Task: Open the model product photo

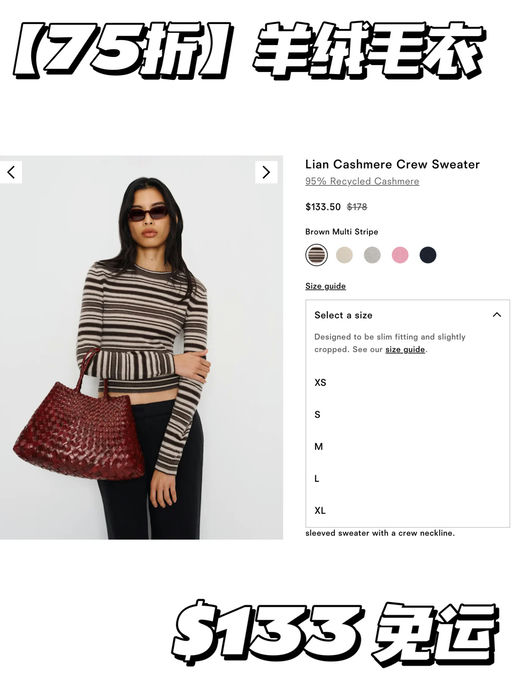Action: pyautogui.click(x=141, y=348)
